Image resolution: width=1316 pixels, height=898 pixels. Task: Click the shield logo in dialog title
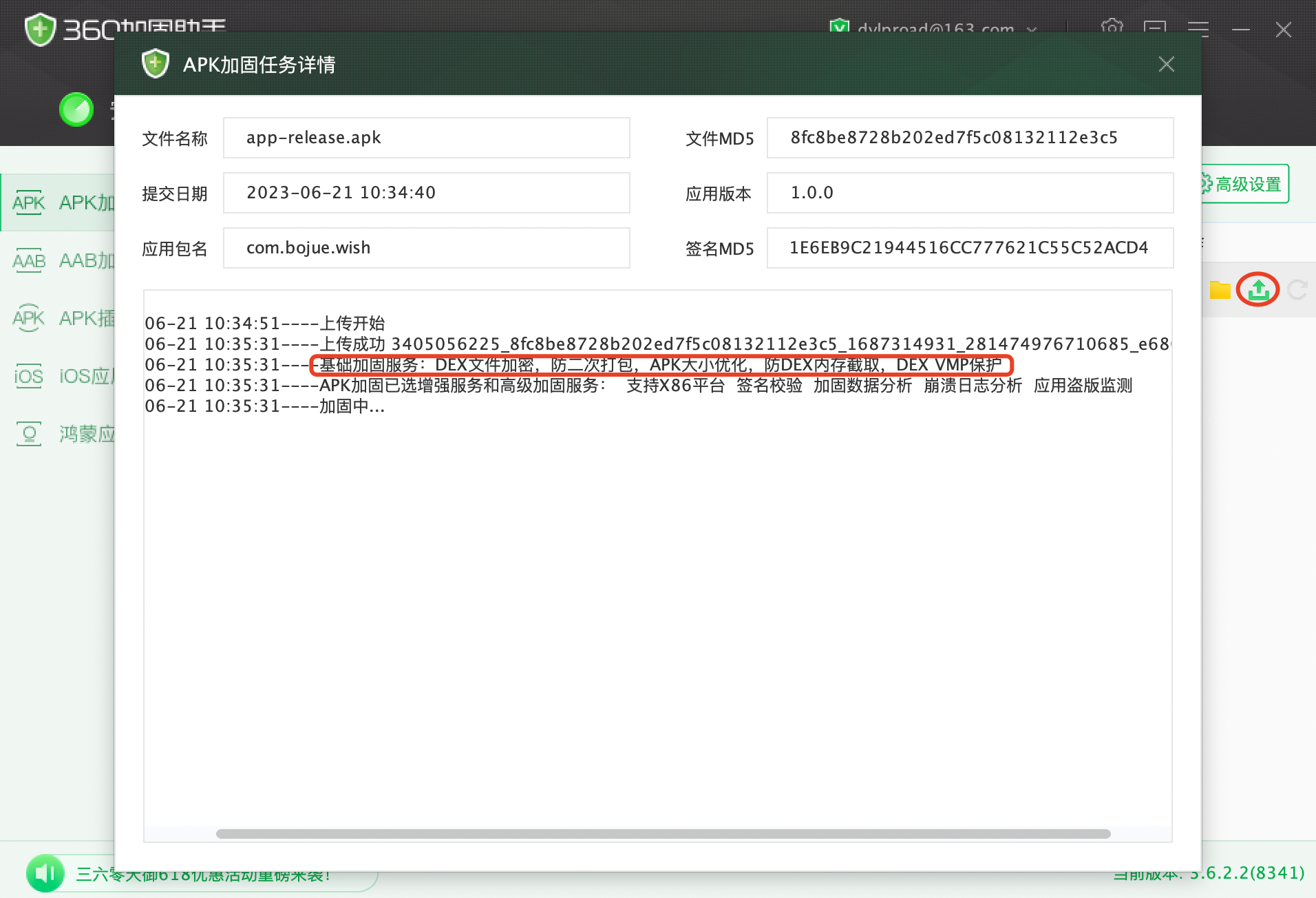[156, 63]
